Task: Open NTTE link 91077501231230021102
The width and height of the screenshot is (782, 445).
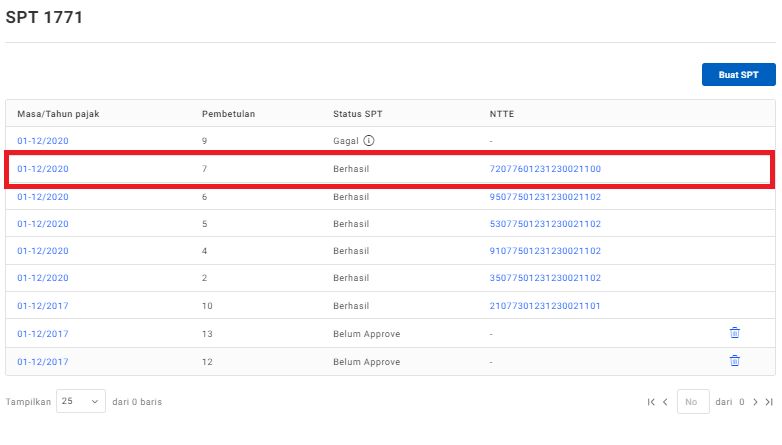Action: pyautogui.click(x=544, y=251)
